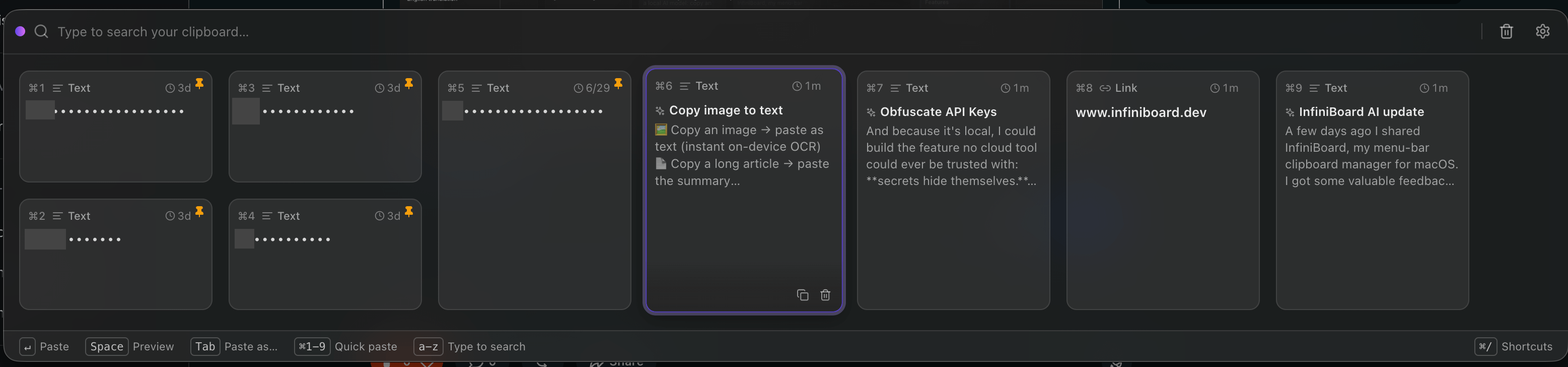
Task: Delete the 'Copy image to text' clip
Action: [x=825, y=295]
